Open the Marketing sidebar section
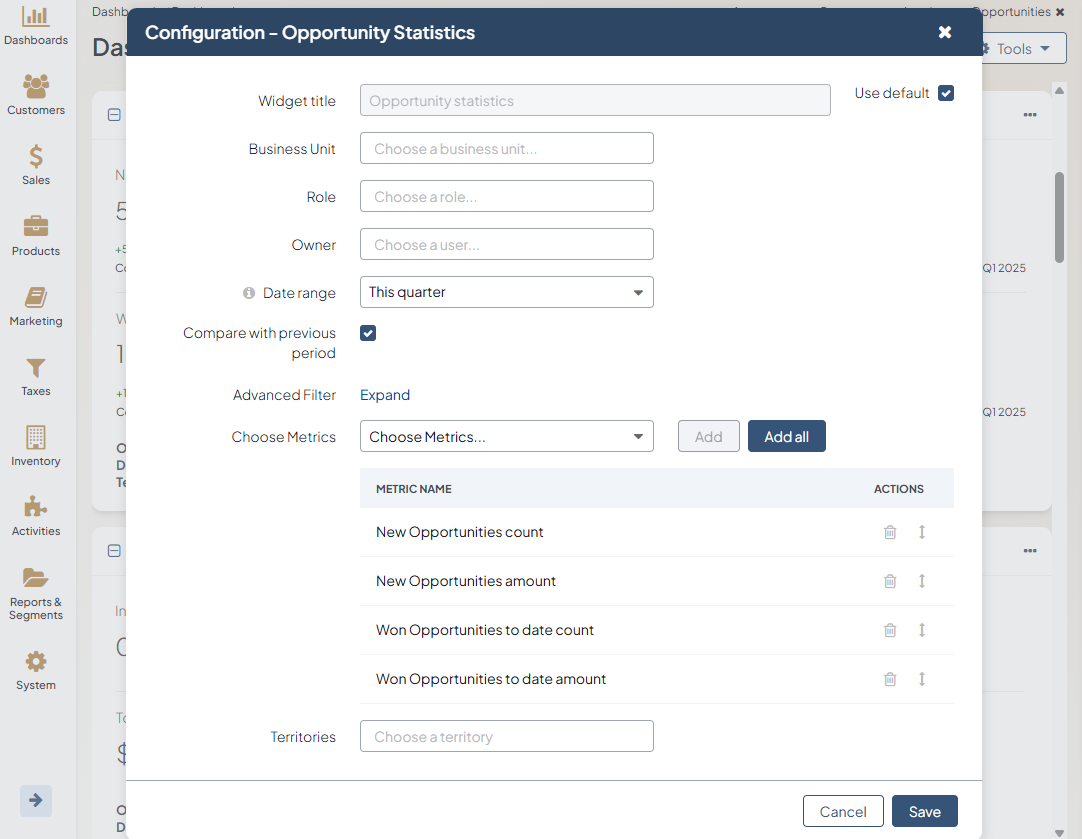1082x839 pixels. tap(36, 306)
